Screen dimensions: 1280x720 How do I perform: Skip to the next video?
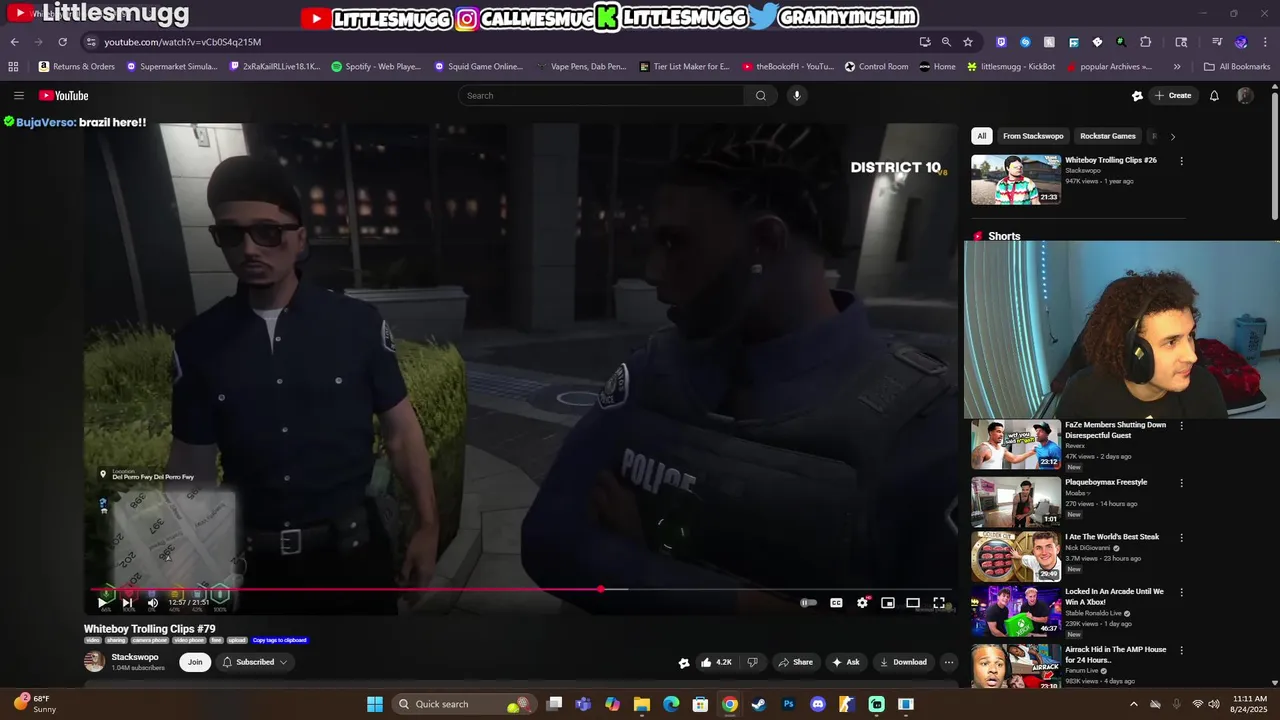click(127, 603)
